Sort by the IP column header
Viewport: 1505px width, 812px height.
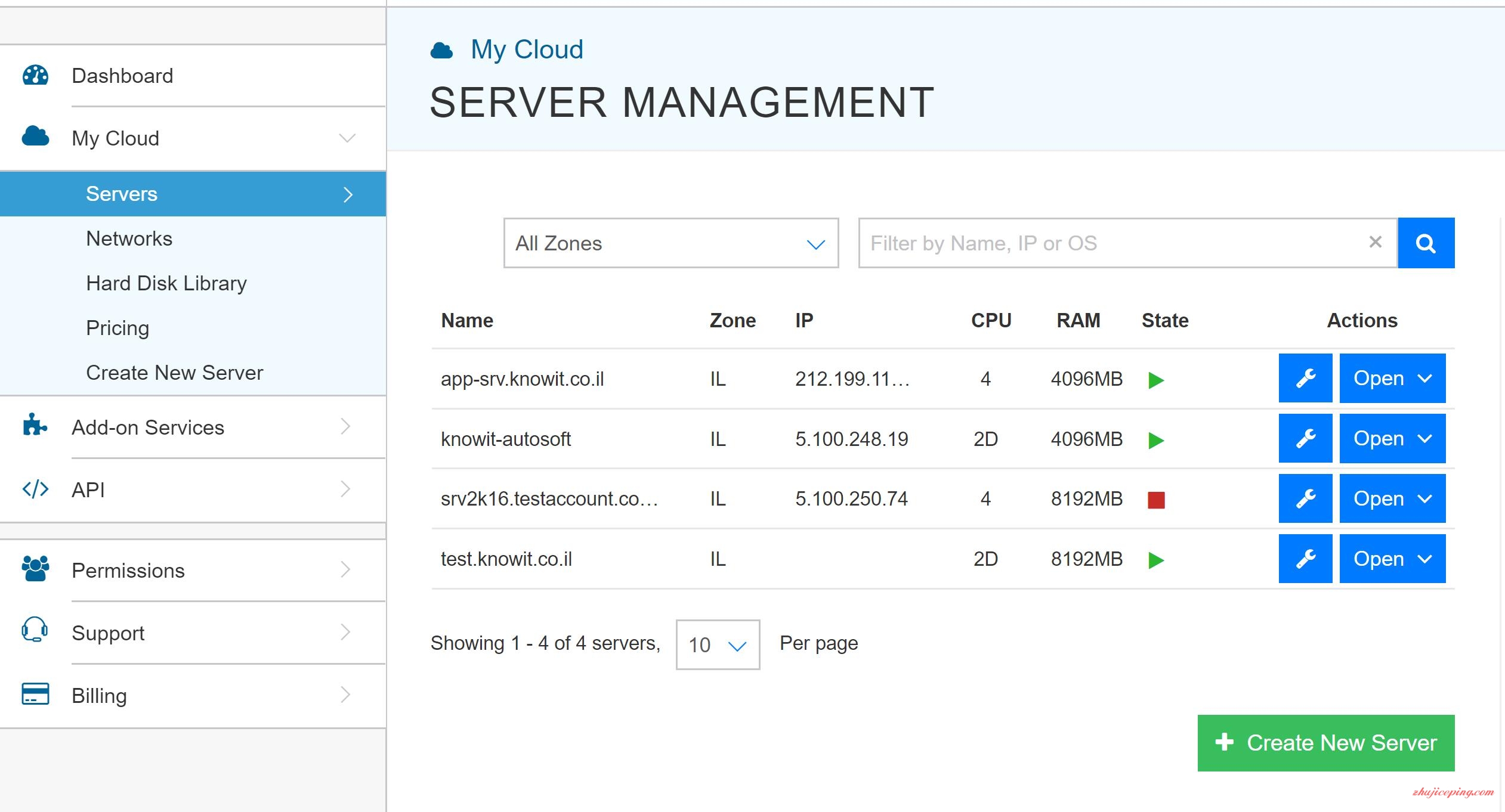point(804,321)
